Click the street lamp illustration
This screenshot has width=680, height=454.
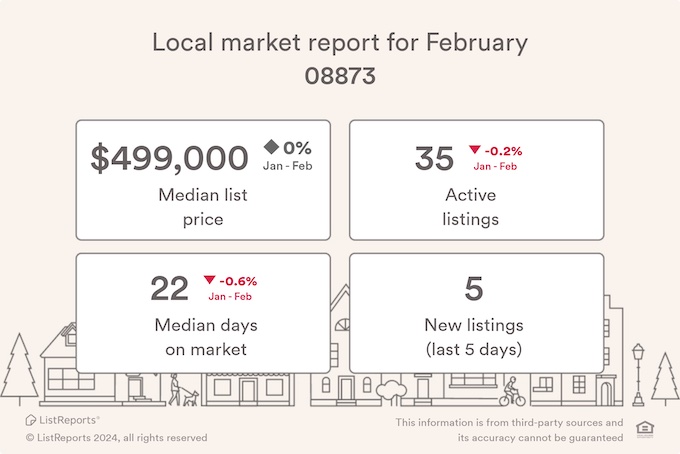[x=638, y=375]
